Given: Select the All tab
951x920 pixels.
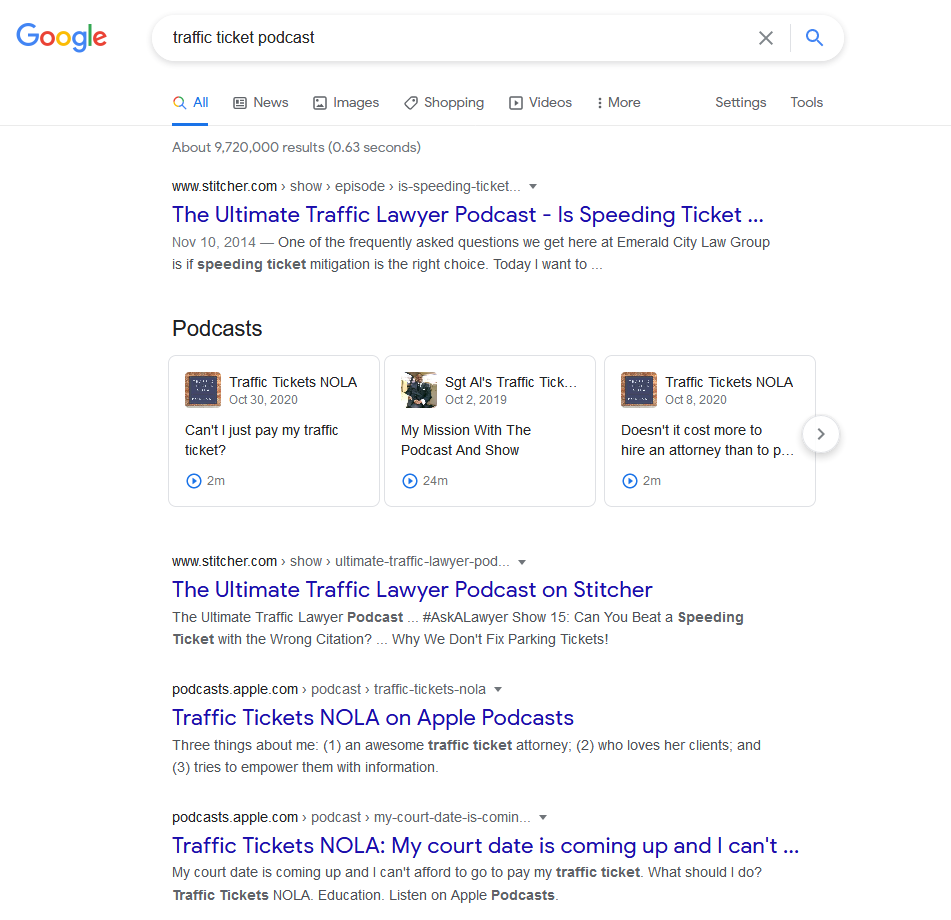Looking at the screenshot, I should pyautogui.click(x=190, y=102).
